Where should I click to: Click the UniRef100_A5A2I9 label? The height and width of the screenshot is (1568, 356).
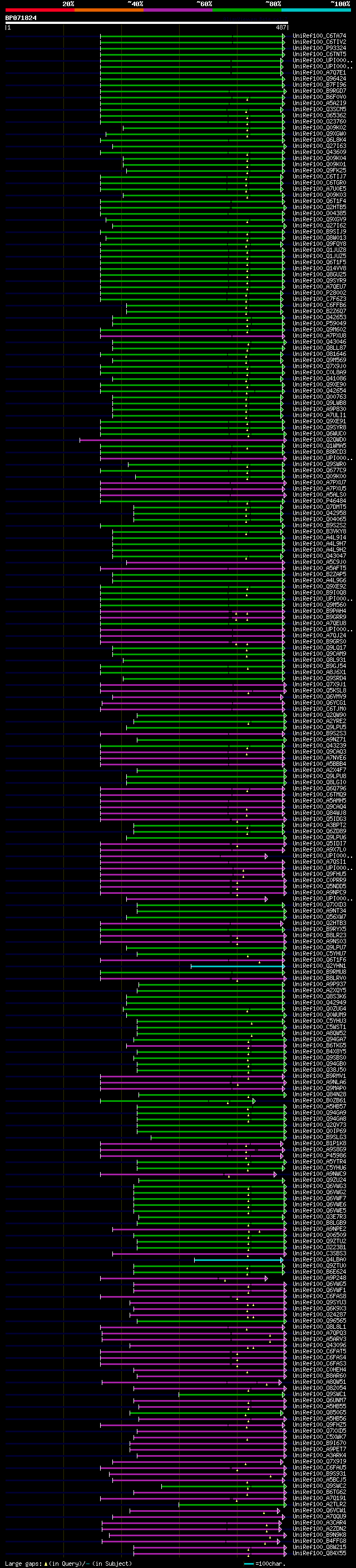(x=319, y=103)
